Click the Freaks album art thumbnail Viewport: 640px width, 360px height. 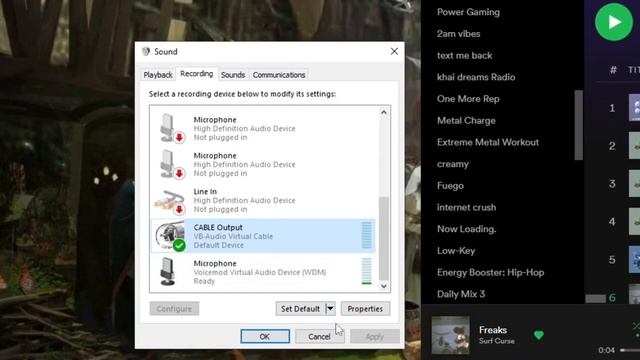451,335
